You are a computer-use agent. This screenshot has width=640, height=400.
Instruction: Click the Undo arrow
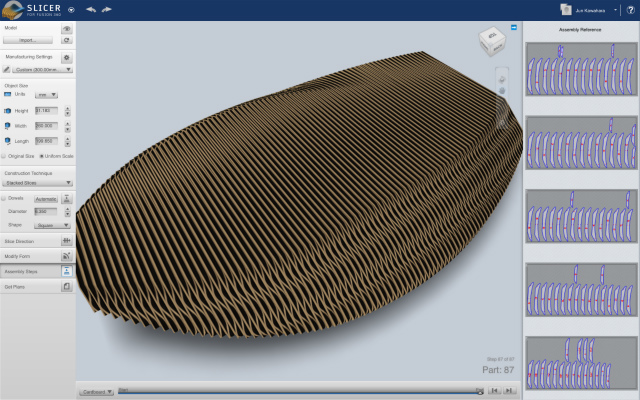(x=91, y=9)
